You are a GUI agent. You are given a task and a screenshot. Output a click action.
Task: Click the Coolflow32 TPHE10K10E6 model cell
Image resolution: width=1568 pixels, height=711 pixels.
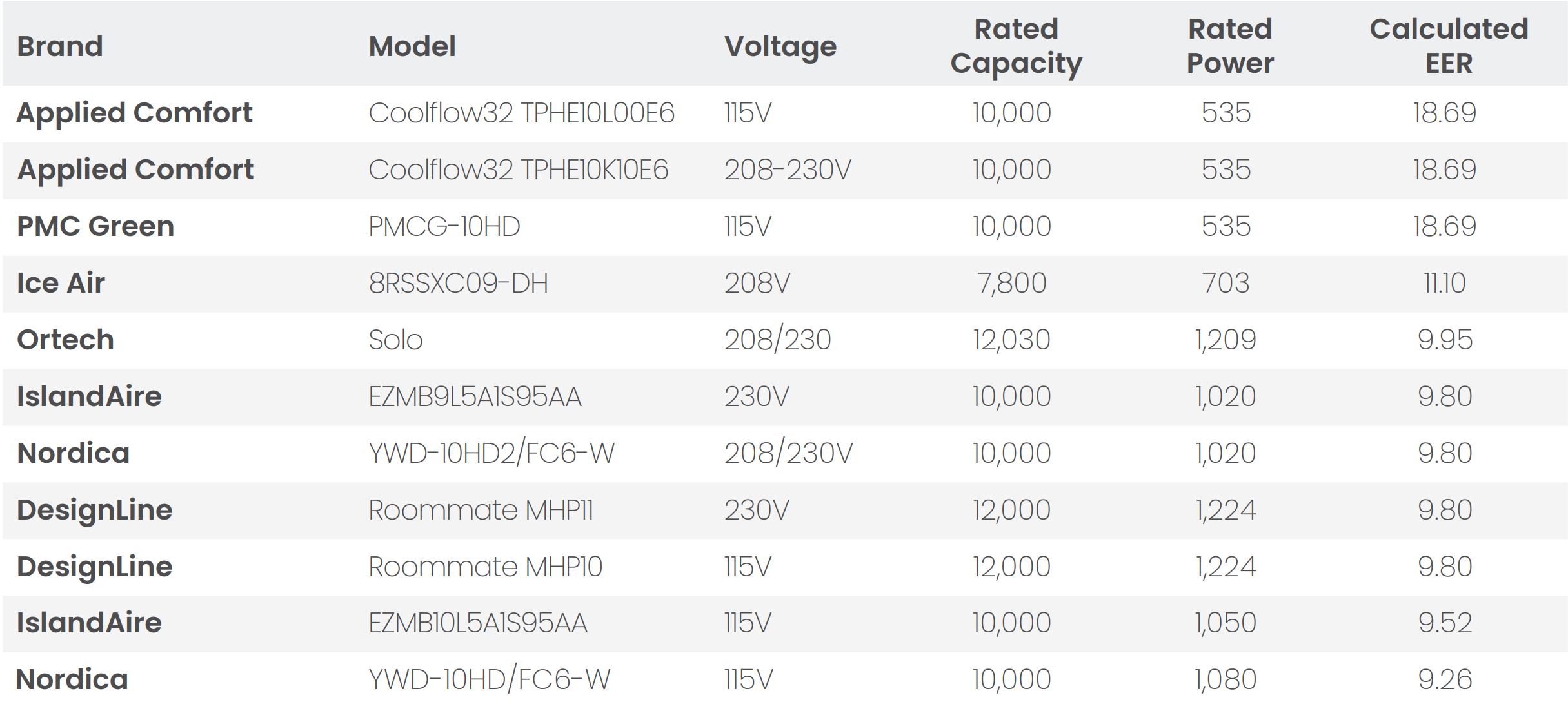[x=518, y=170]
